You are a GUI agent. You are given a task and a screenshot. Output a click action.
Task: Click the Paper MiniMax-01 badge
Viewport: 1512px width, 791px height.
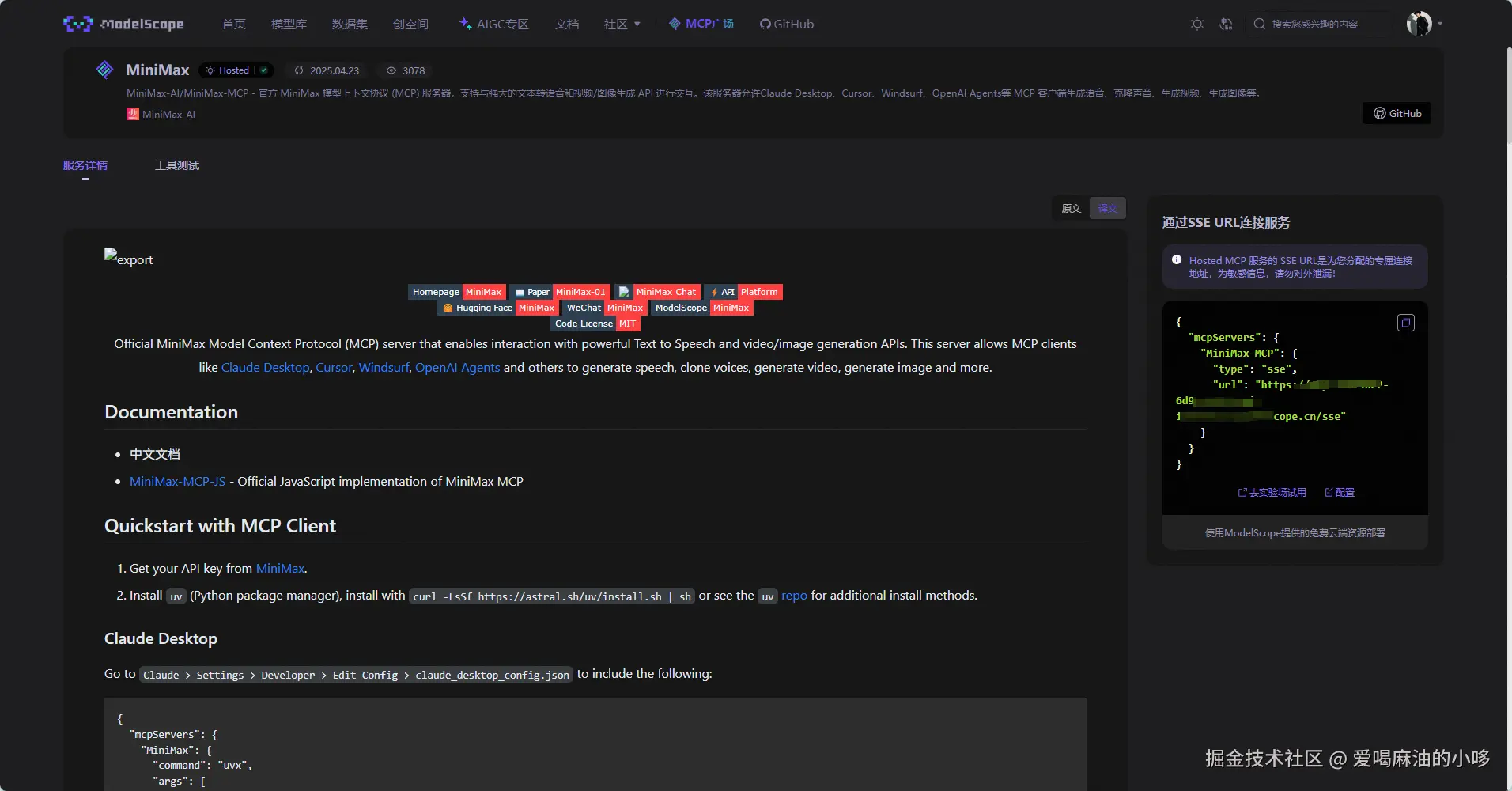[x=560, y=292]
